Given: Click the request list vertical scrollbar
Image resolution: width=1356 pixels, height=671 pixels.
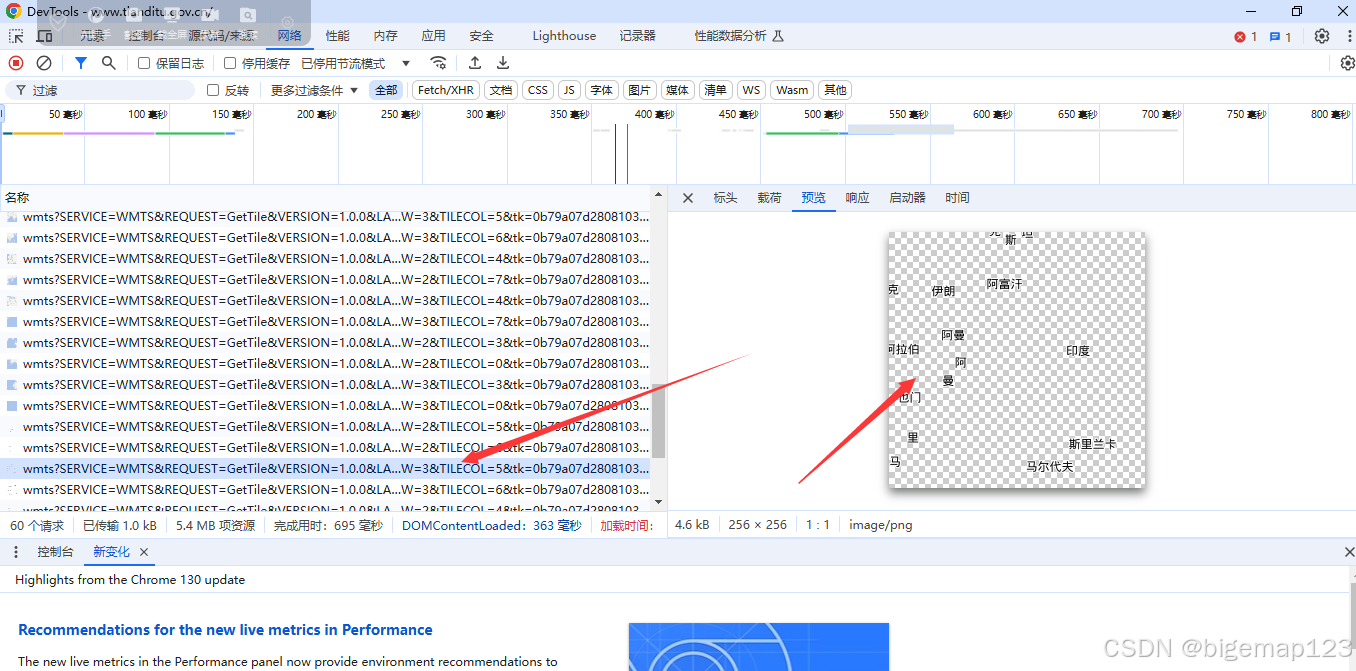Looking at the screenshot, I should point(659,422).
